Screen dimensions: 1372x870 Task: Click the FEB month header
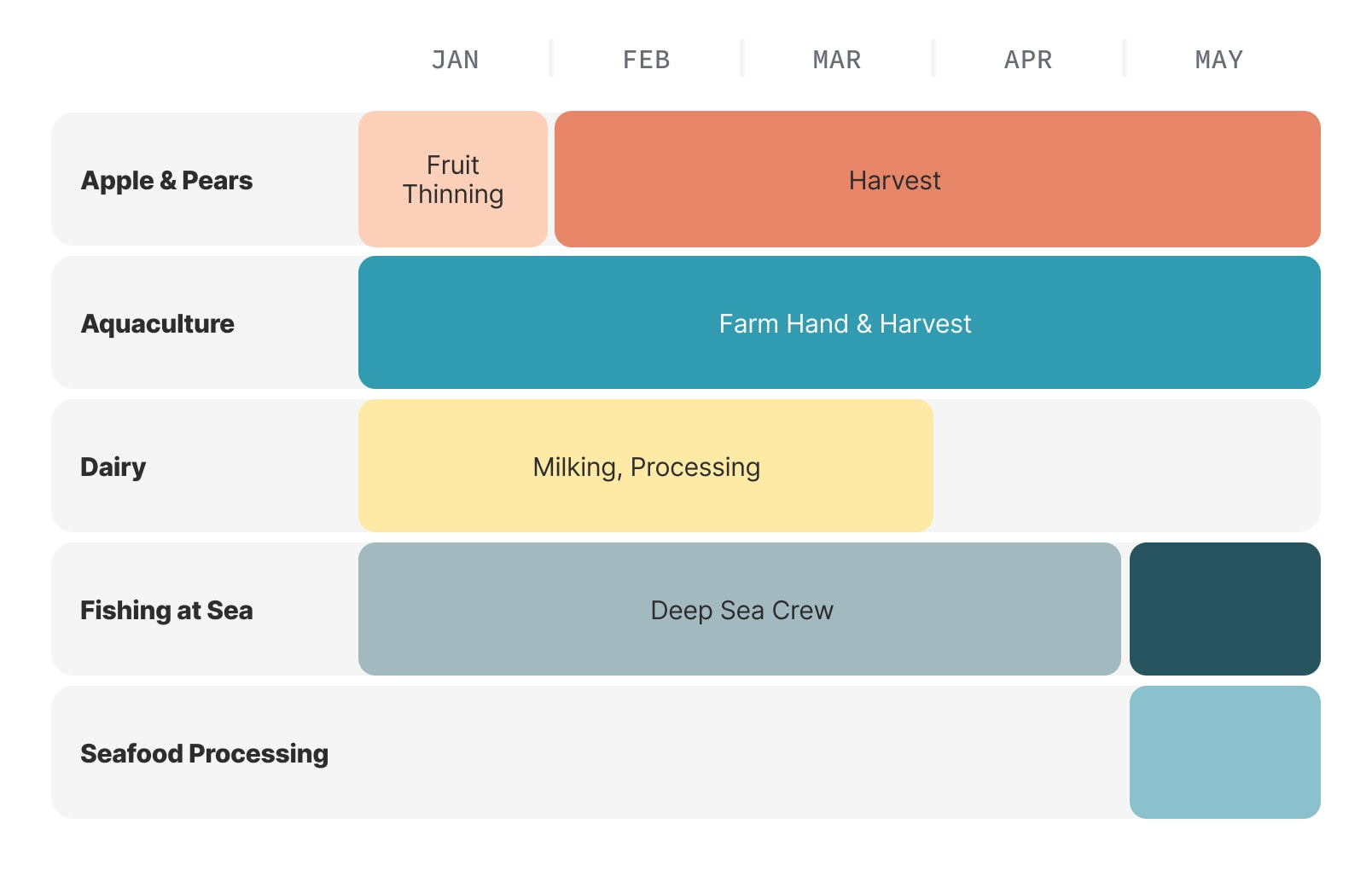click(646, 60)
